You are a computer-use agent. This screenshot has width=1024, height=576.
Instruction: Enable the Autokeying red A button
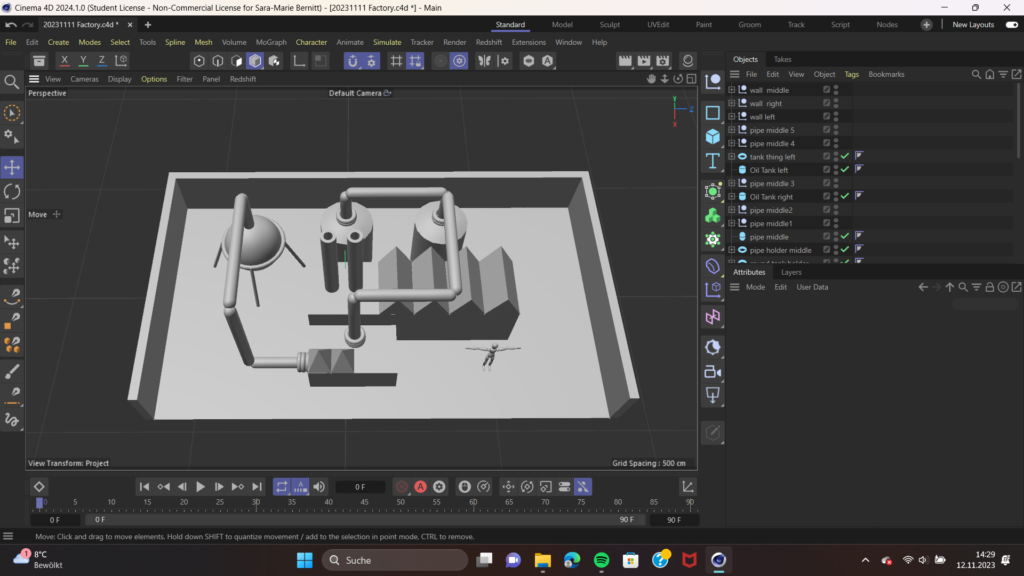point(420,487)
